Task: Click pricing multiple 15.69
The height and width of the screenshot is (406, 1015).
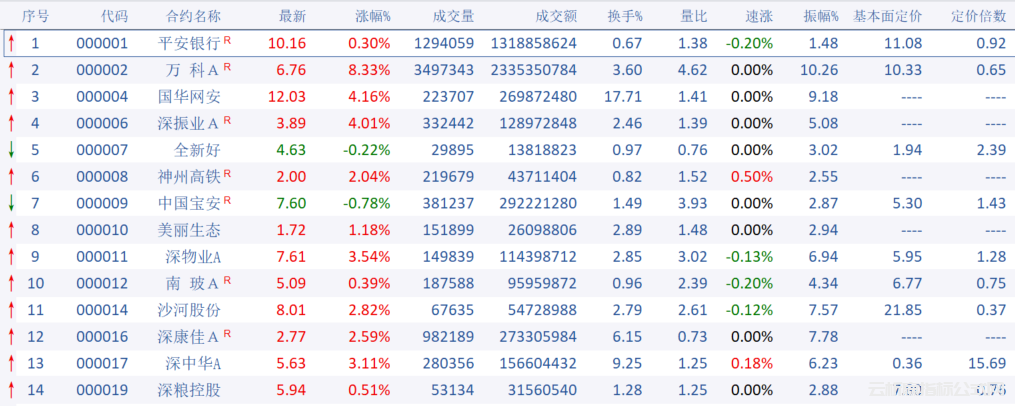Action: pos(988,363)
